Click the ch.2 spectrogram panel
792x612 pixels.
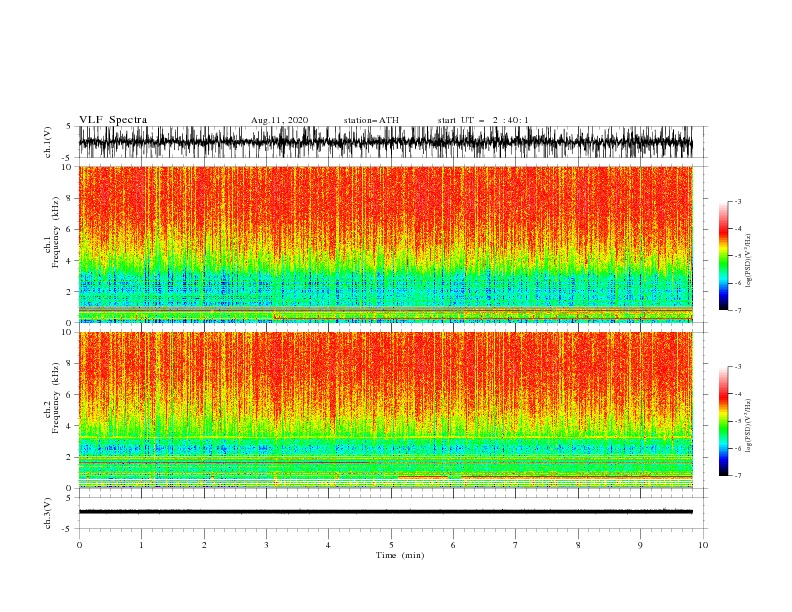coord(385,410)
